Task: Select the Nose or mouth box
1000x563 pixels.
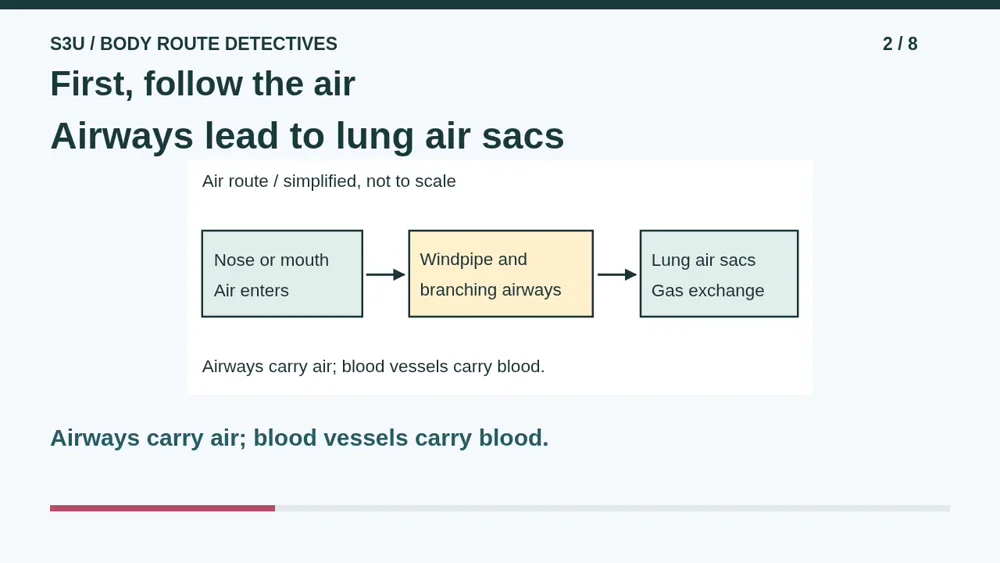Action: [x=282, y=274]
